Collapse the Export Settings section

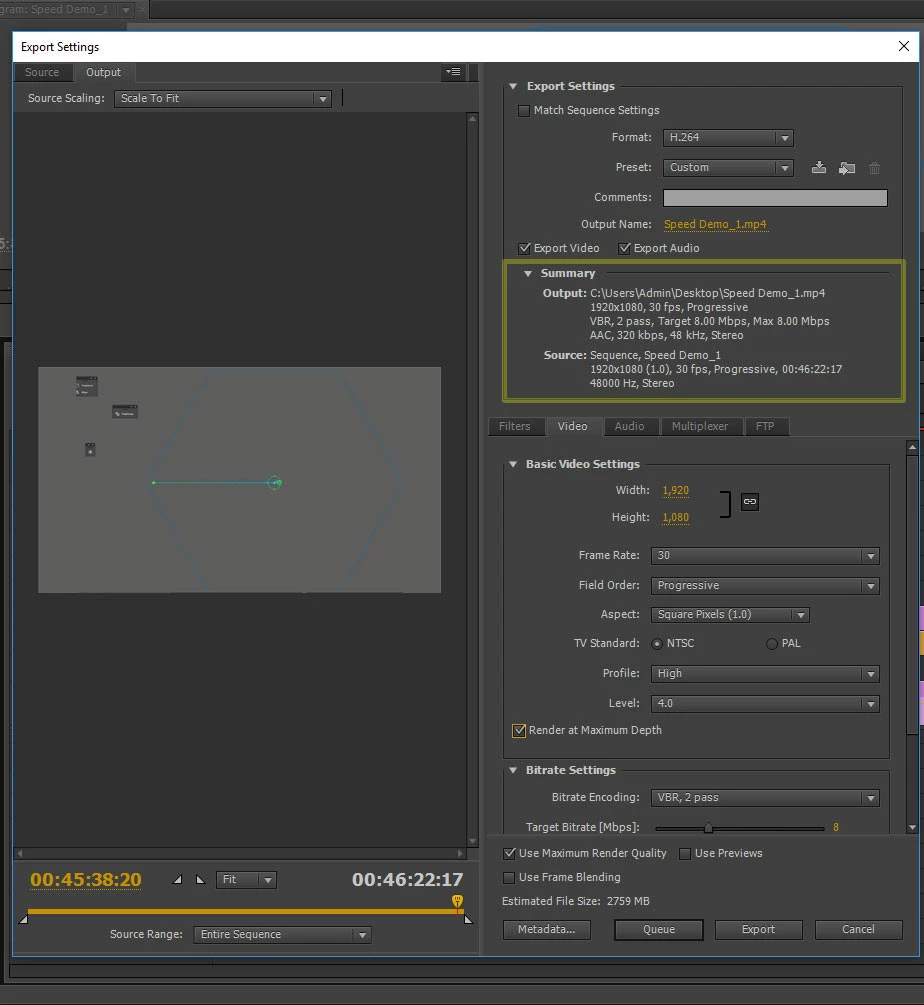(x=513, y=86)
